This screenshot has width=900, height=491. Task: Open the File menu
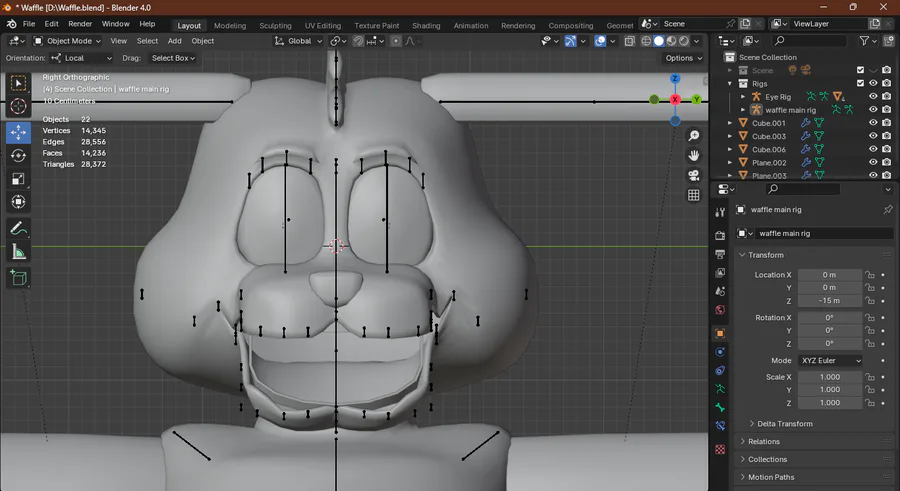[x=29, y=24]
